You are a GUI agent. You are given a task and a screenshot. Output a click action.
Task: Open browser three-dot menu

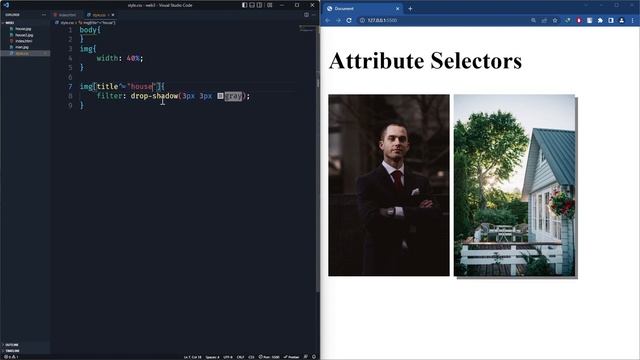click(633, 20)
